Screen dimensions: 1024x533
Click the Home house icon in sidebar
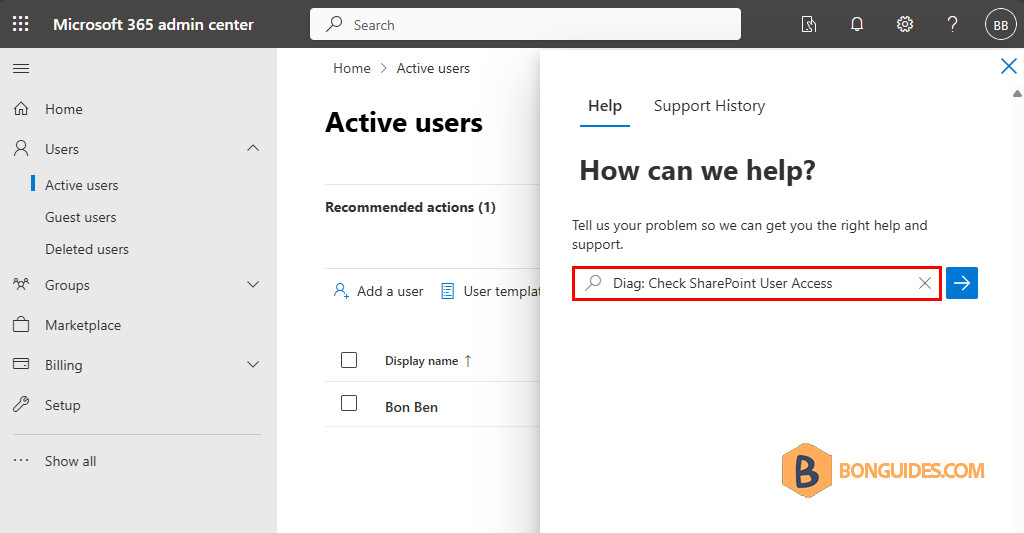pyautogui.click(x=21, y=108)
